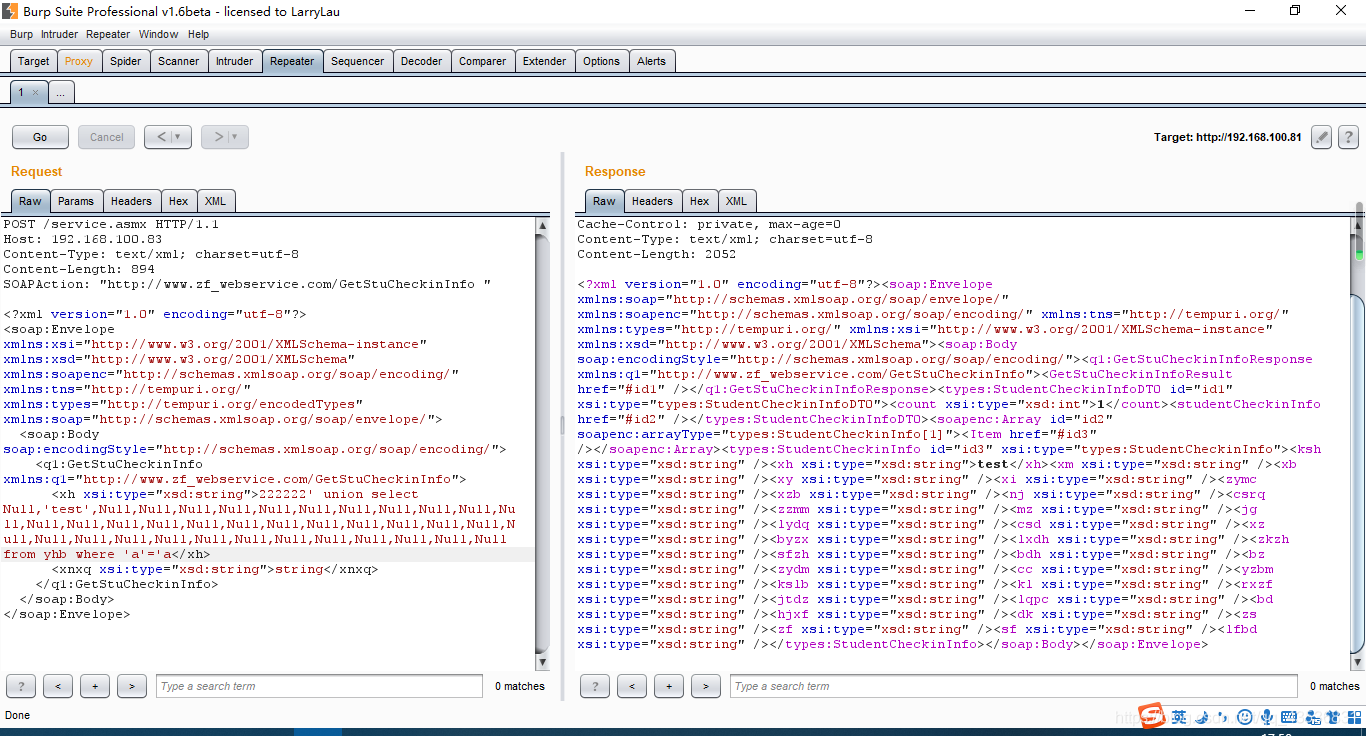The image size is (1366, 736).
Task: Switch to the Target tool tab
Action: click(33, 61)
